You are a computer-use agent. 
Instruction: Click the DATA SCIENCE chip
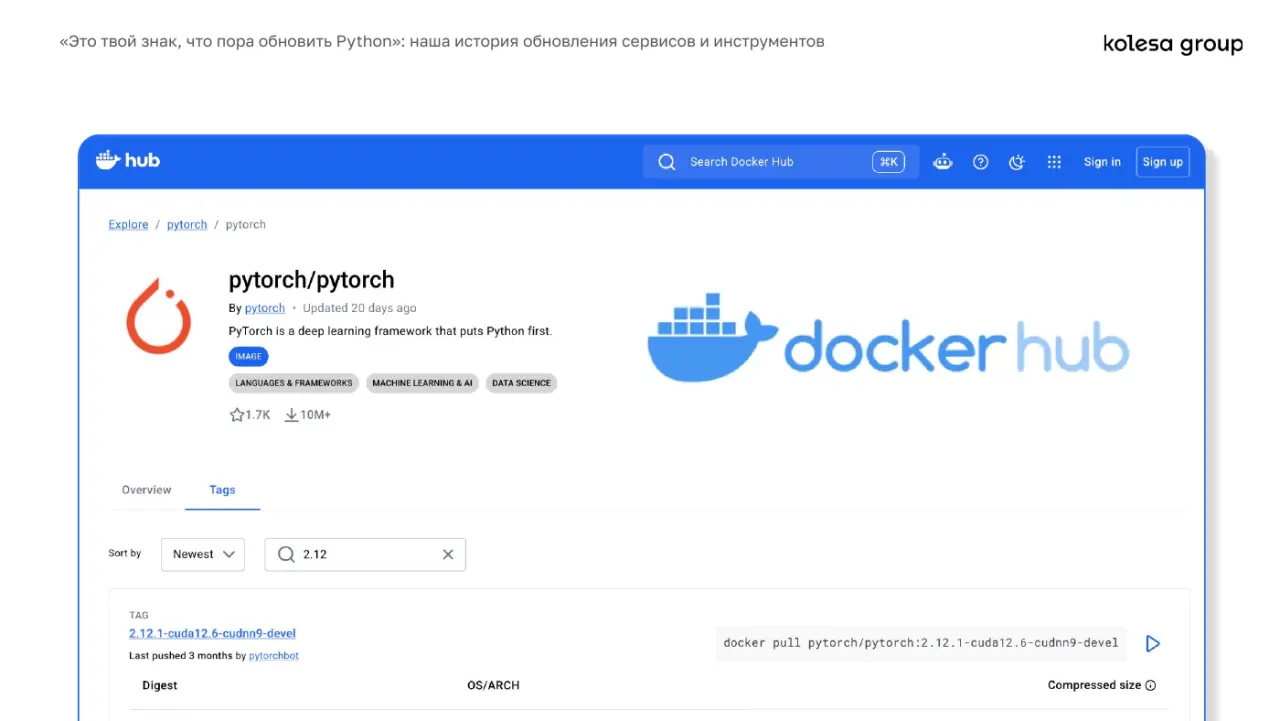pyautogui.click(x=521, y=383)
